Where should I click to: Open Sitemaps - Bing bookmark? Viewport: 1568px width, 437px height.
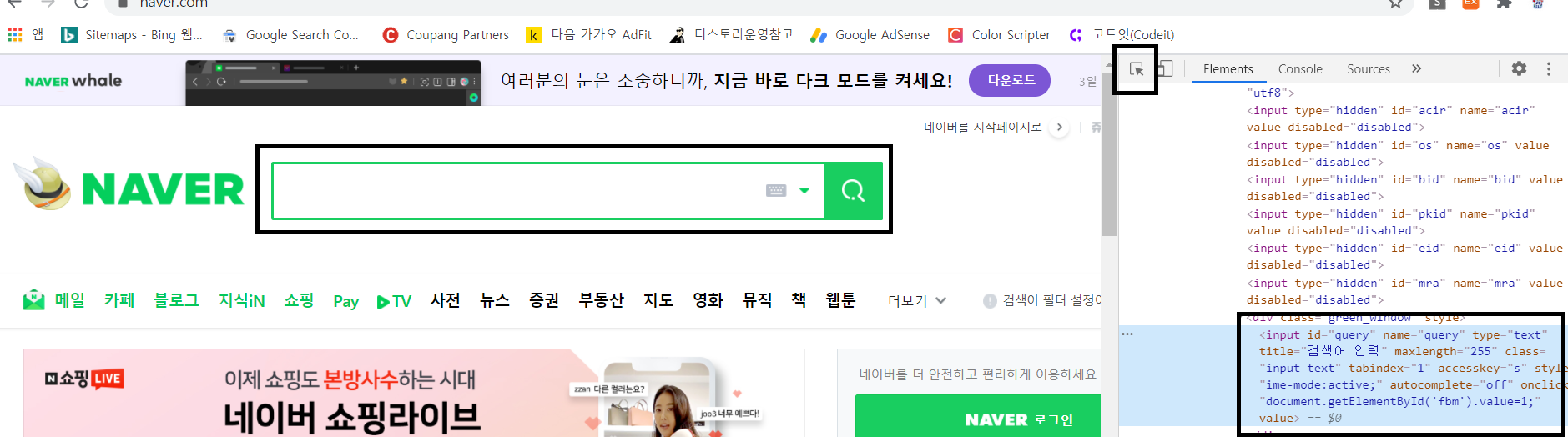point(132,34)
